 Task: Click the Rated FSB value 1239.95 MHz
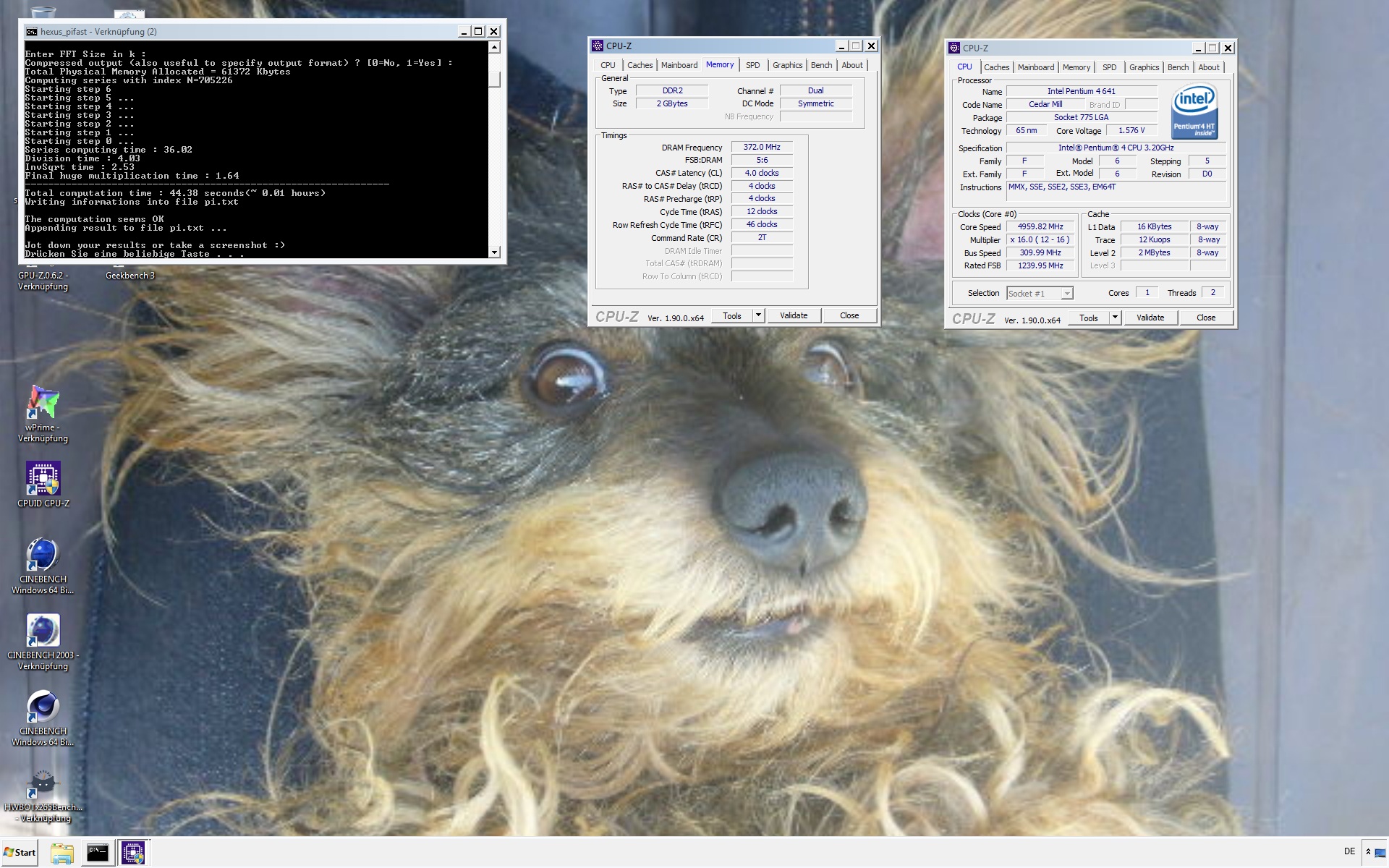click(1040, 266)
